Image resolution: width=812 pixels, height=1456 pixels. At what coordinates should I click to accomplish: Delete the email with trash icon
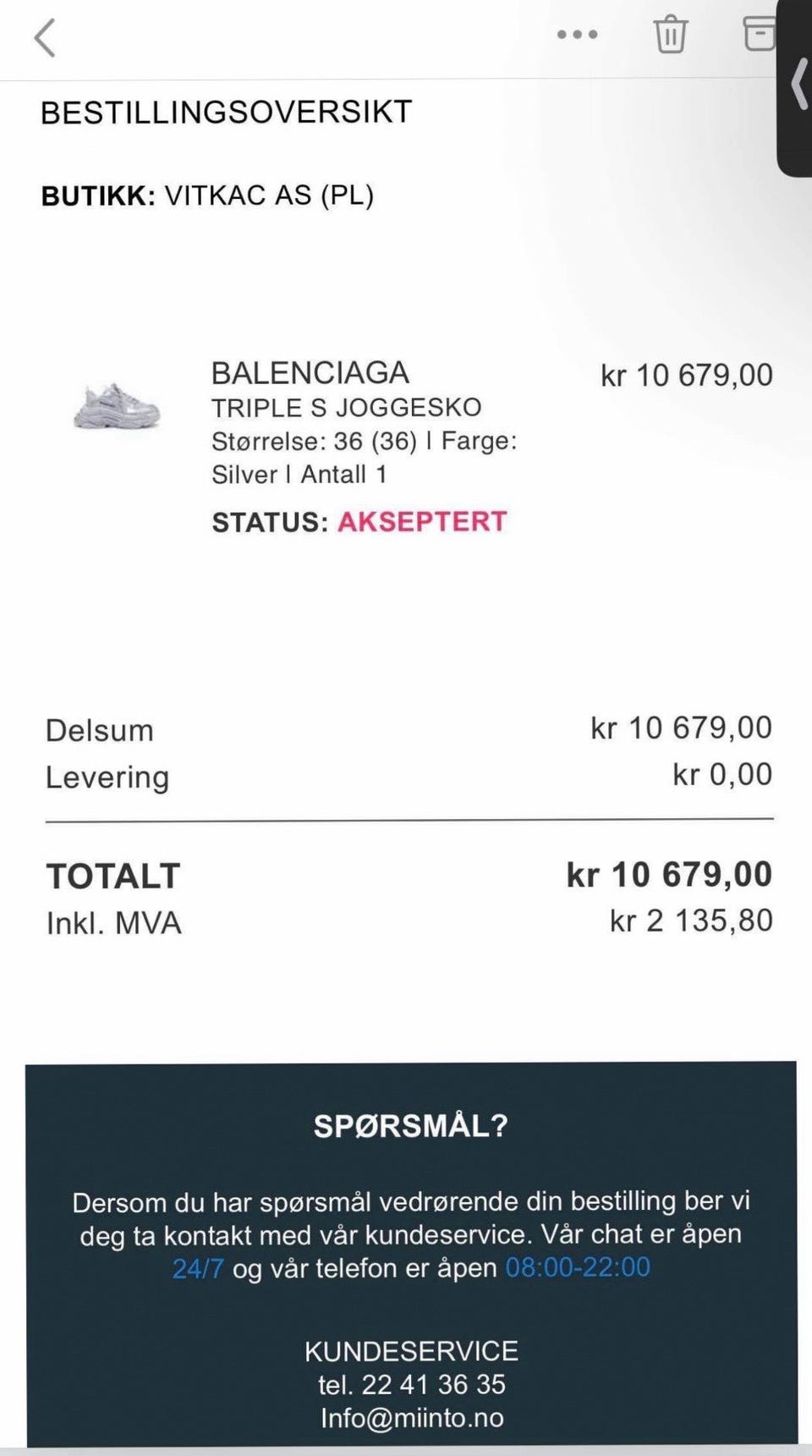tap(670, 35)
